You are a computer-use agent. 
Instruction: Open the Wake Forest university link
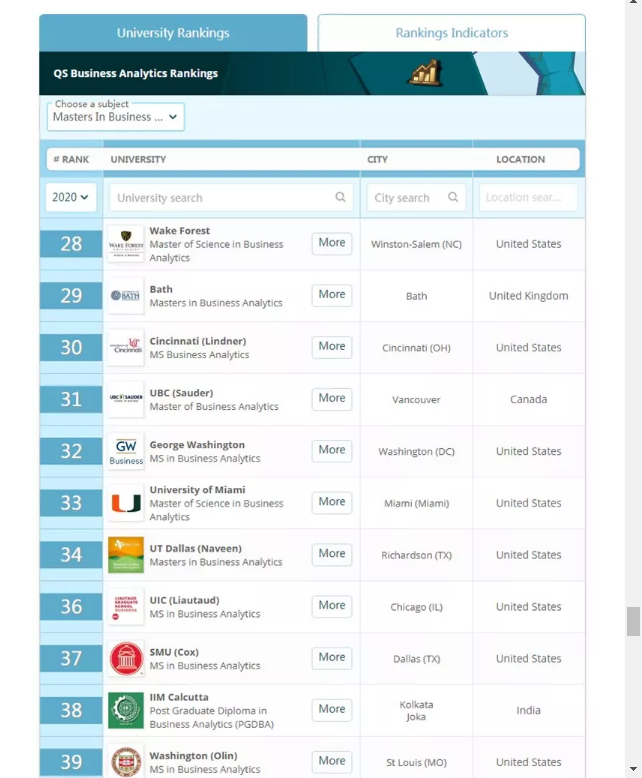180,231
